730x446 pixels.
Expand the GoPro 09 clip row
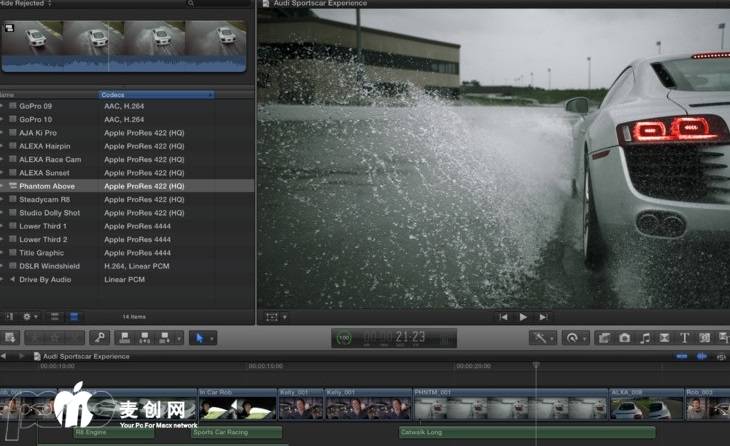[x=3, y=105]
